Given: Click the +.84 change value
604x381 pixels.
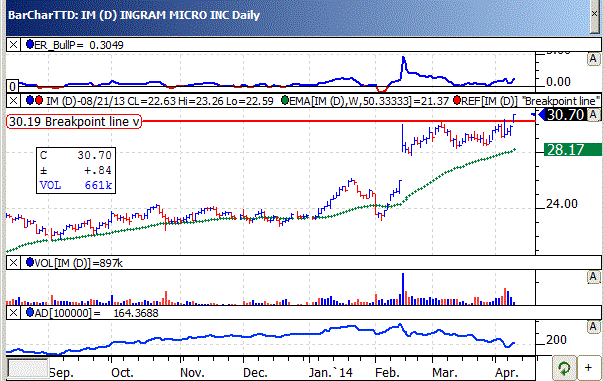Looking at the screenshot, I should click(98, 170).
